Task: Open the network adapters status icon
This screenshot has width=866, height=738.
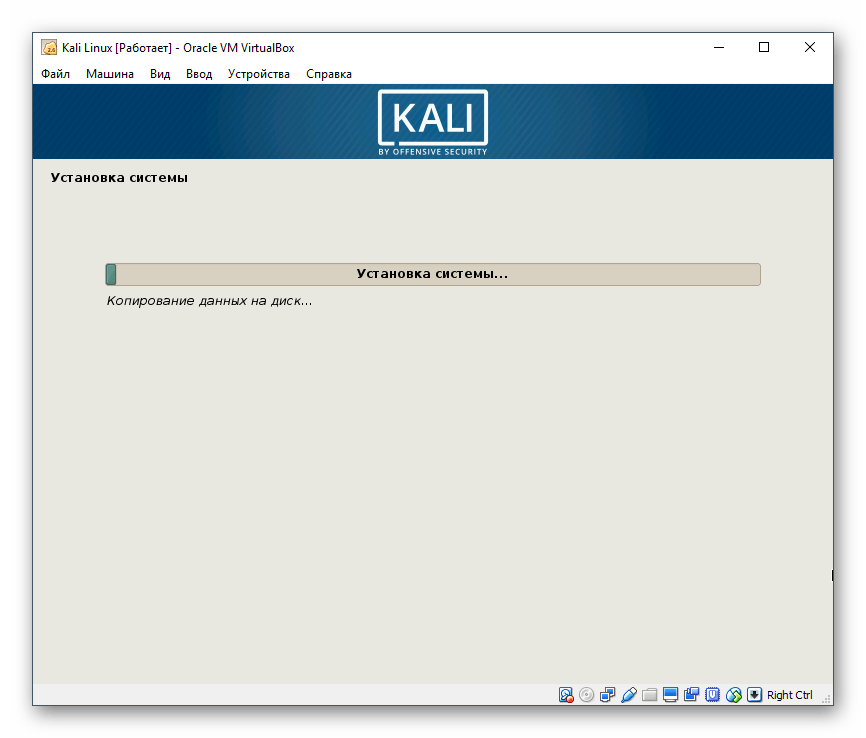Action: tap(607, 694)
